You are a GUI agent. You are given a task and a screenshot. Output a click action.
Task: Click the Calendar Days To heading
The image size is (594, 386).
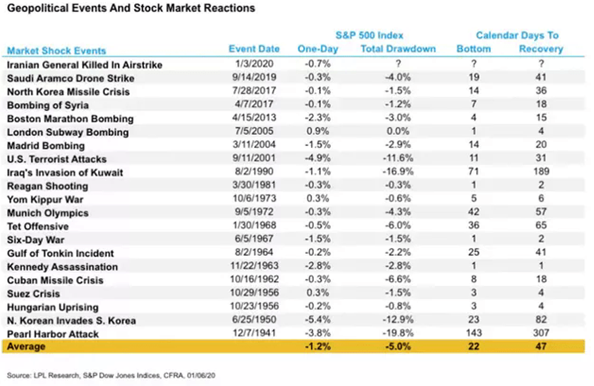[517, 35]
